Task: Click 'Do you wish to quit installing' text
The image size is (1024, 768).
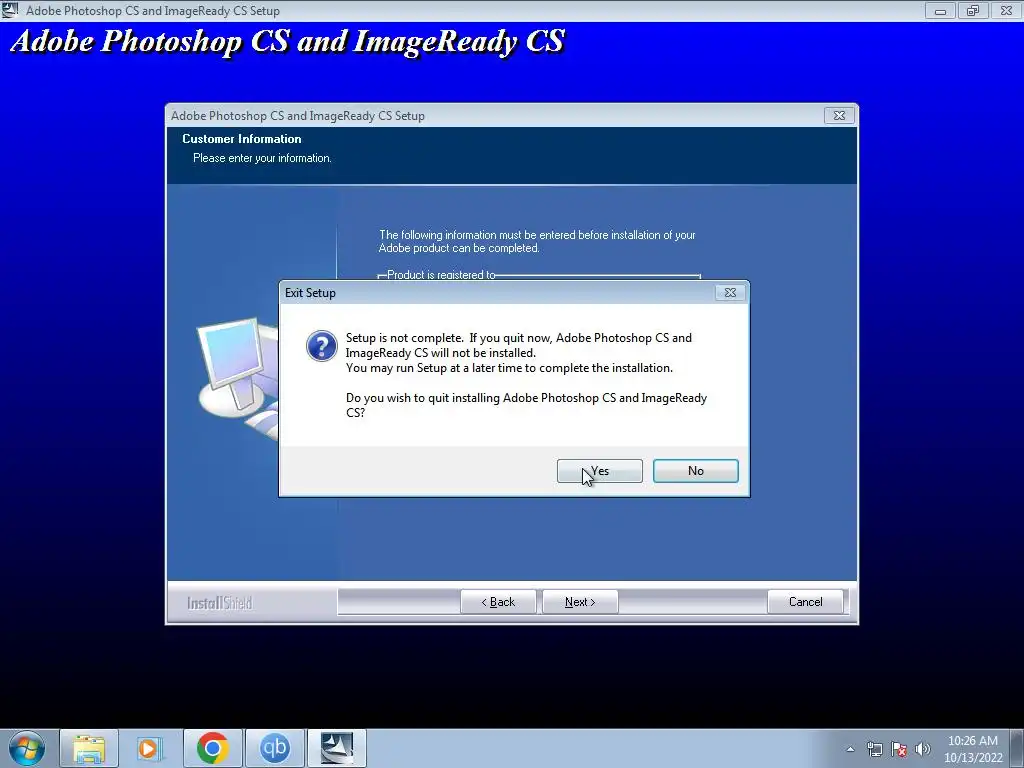Action: click(x=526, y=405)
